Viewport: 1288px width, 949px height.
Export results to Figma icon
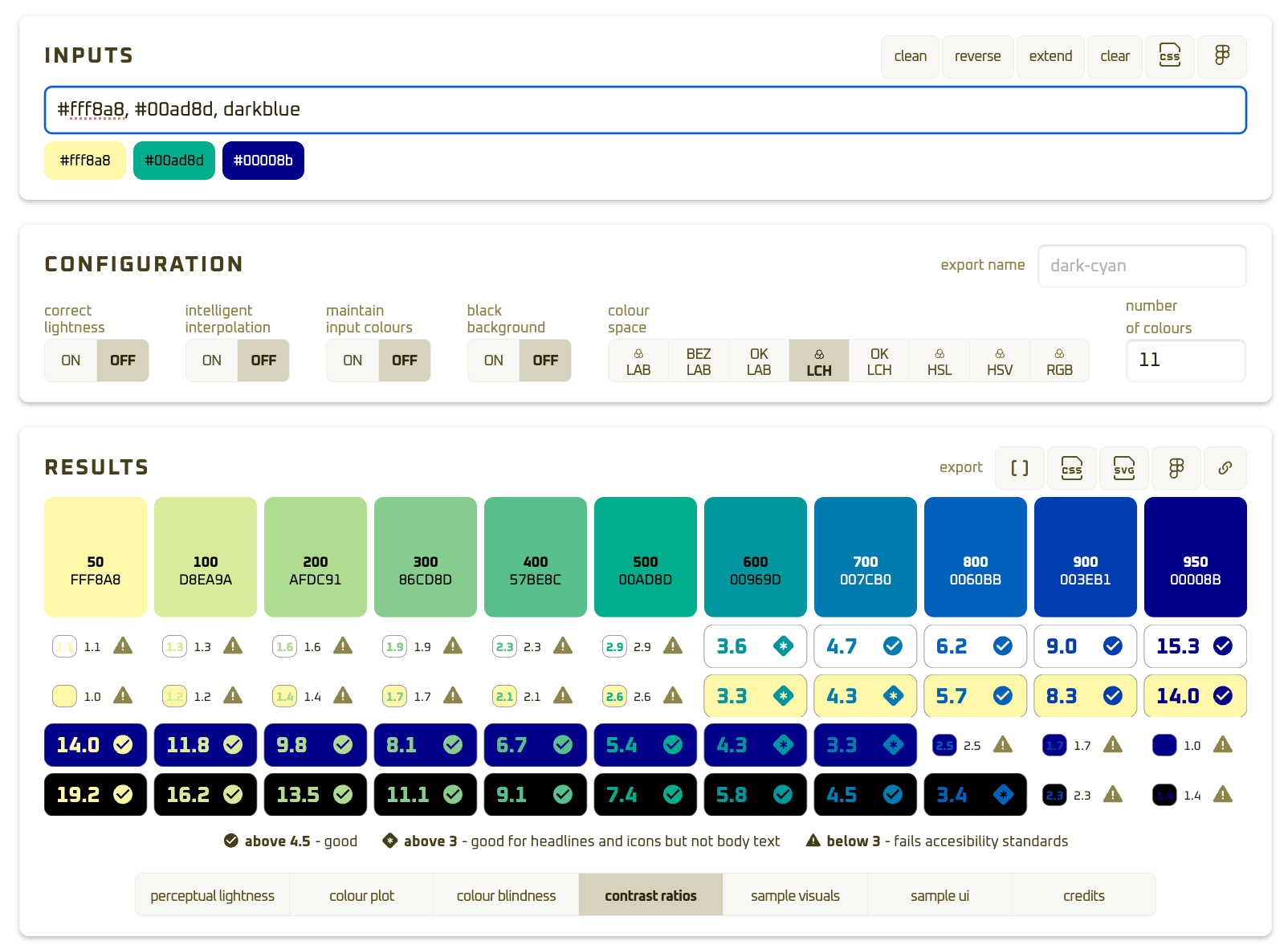(x=1176, y=468)
